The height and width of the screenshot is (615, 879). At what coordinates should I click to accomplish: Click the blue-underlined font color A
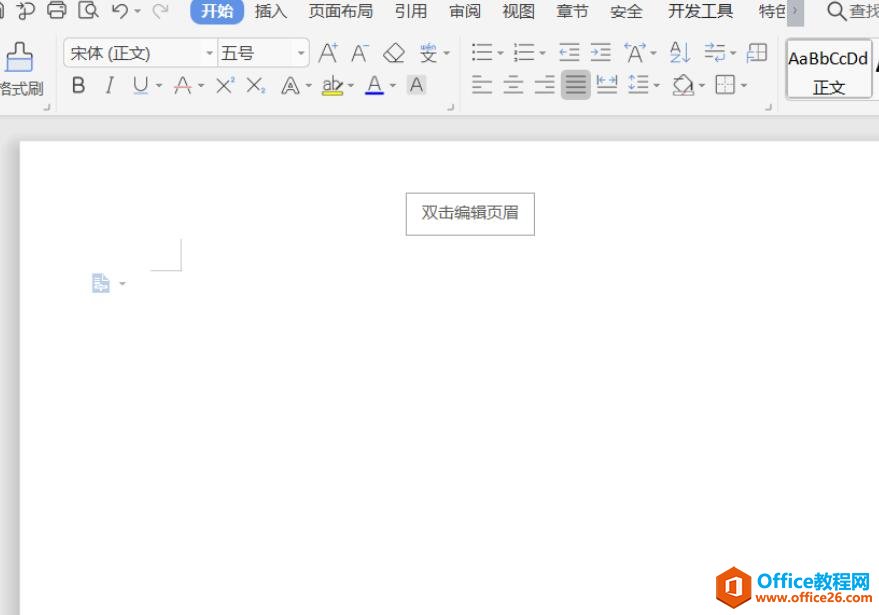pos(374,86)
